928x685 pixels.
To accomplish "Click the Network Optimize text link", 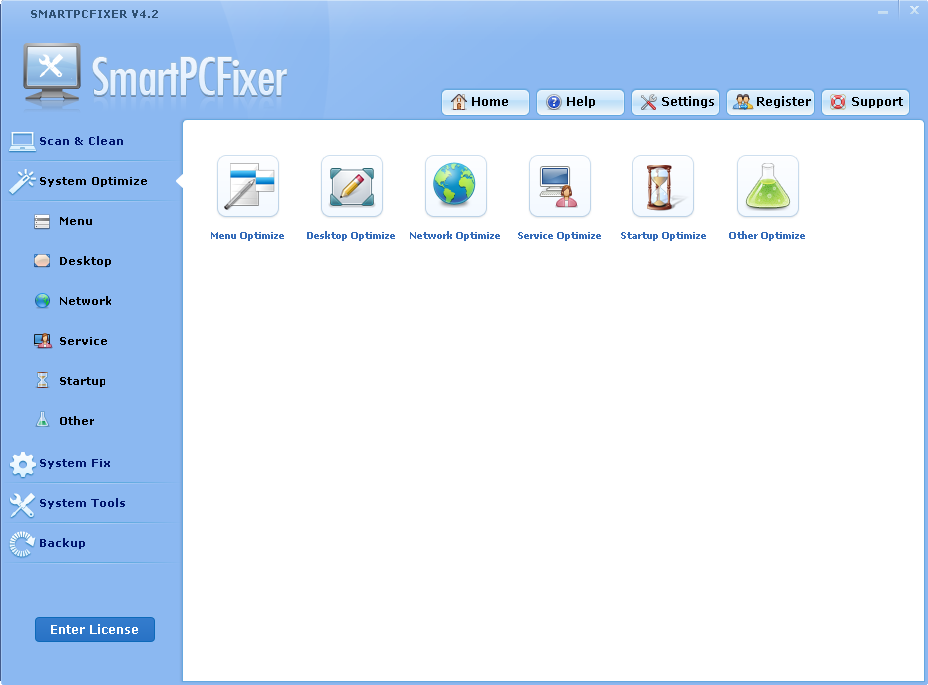I will tap(455, 236).
